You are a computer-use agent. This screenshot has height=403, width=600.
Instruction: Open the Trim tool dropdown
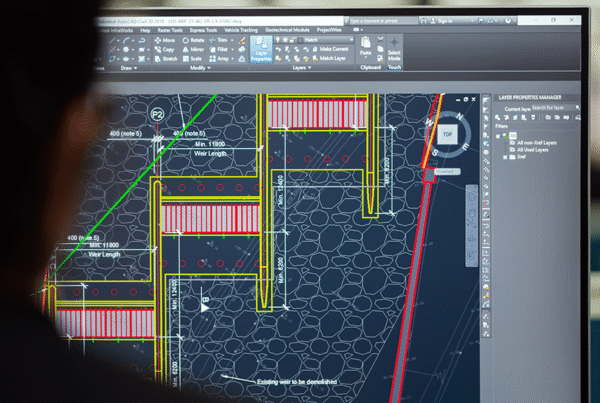click(x=222, y=40)
